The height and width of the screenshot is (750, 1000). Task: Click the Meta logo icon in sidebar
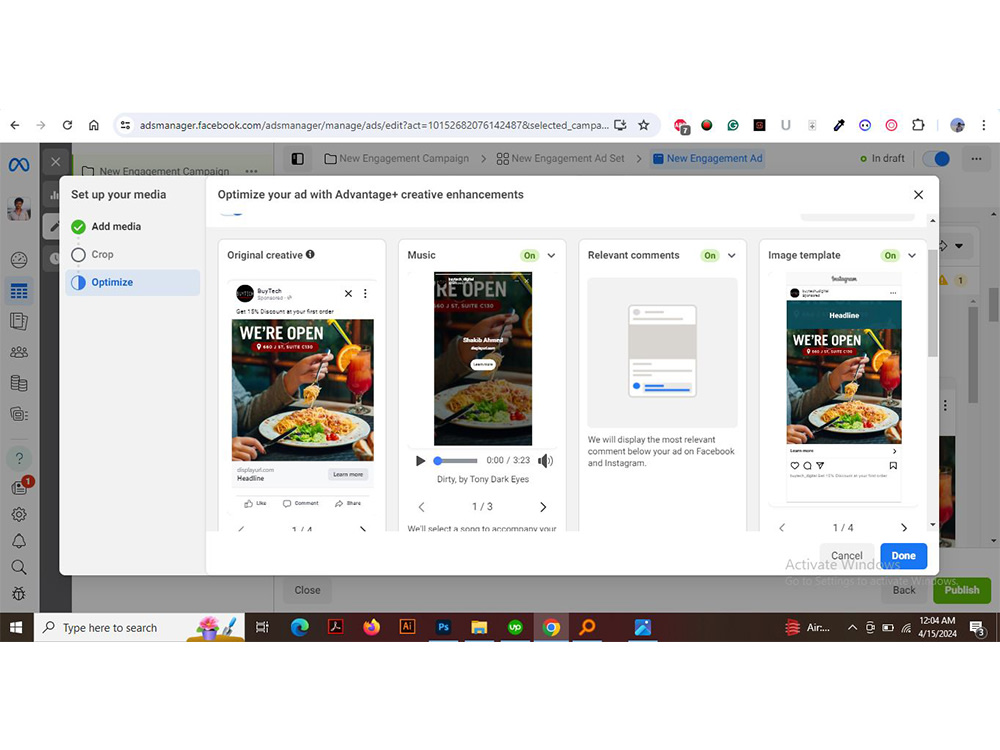(x=18, y=165)
